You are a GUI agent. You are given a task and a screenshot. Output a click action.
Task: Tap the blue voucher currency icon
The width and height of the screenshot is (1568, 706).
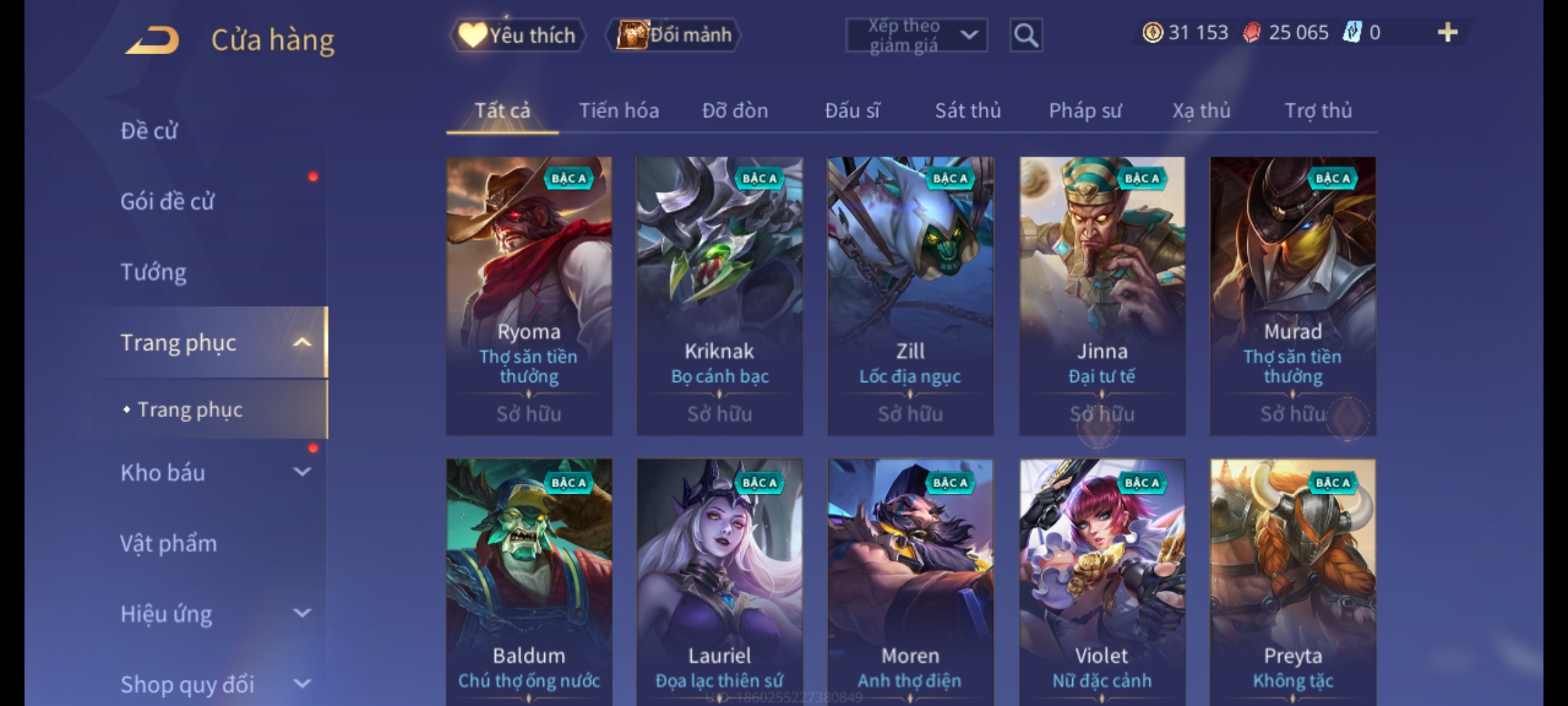pyautogui.click(x=1352, y=33)
